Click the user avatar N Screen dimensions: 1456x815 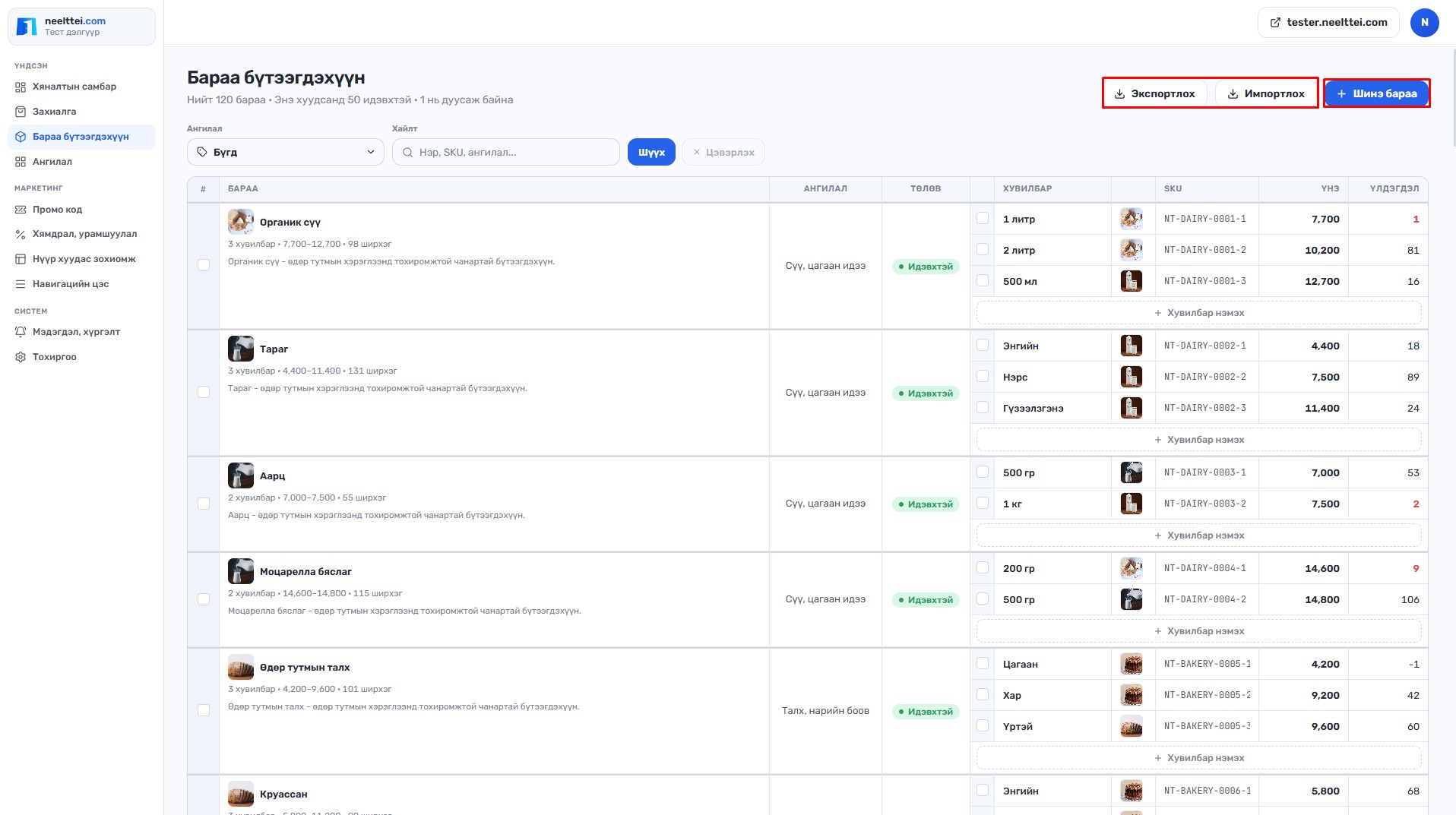(x=1424, y=23)
